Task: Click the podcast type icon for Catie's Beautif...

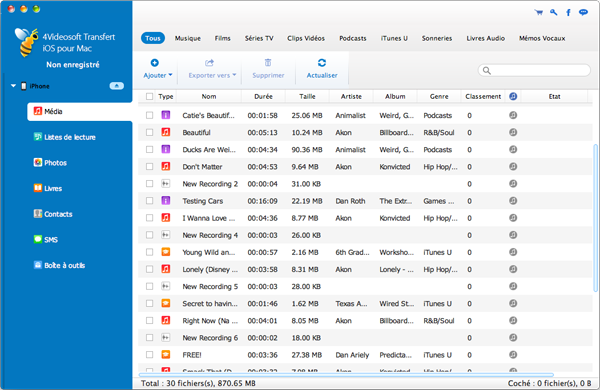Action: point(166,115)
